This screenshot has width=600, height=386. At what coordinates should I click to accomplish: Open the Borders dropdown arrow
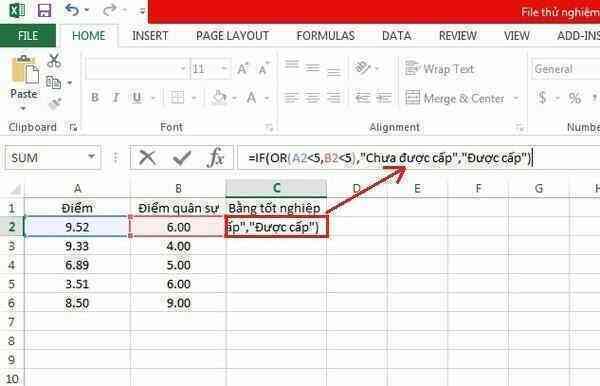pyautogui.click(x=194, y=98)
